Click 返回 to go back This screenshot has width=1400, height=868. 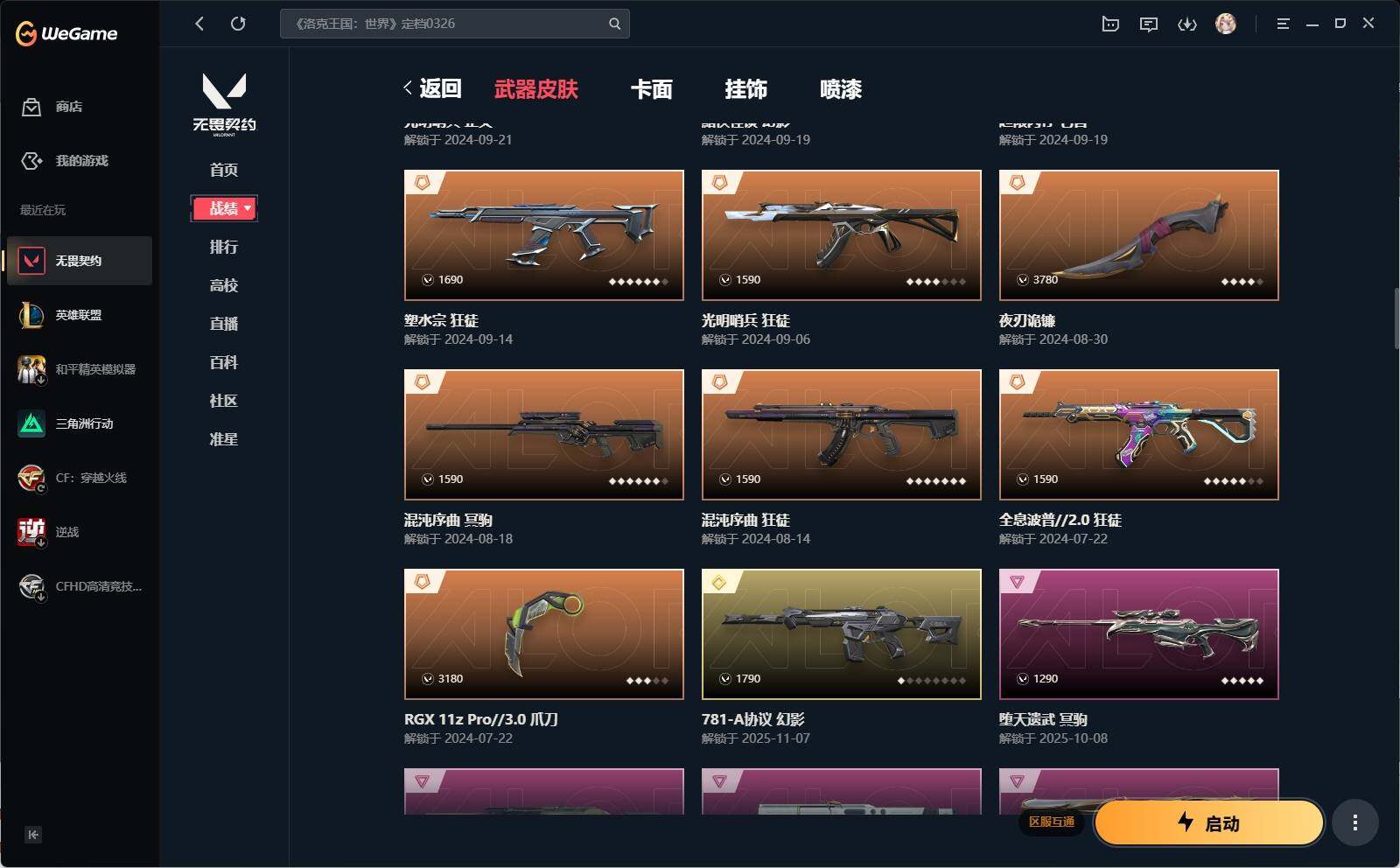[x=433, y=88]
